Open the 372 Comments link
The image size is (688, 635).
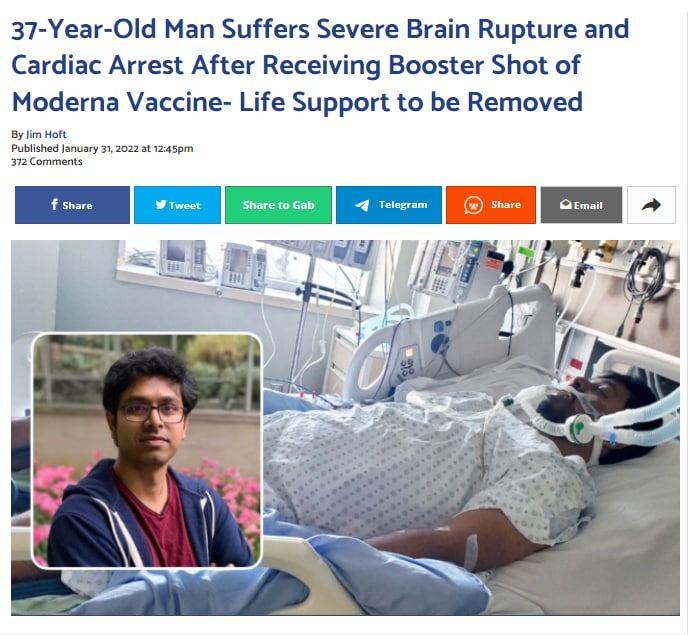pyautogui.click(x=47, y=161)
